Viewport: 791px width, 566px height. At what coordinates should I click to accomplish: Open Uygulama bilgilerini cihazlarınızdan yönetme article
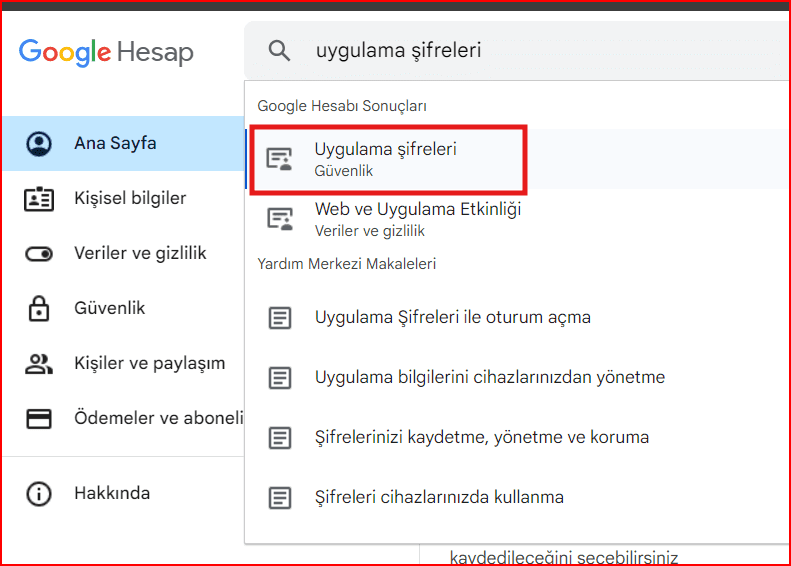point(489,378)
